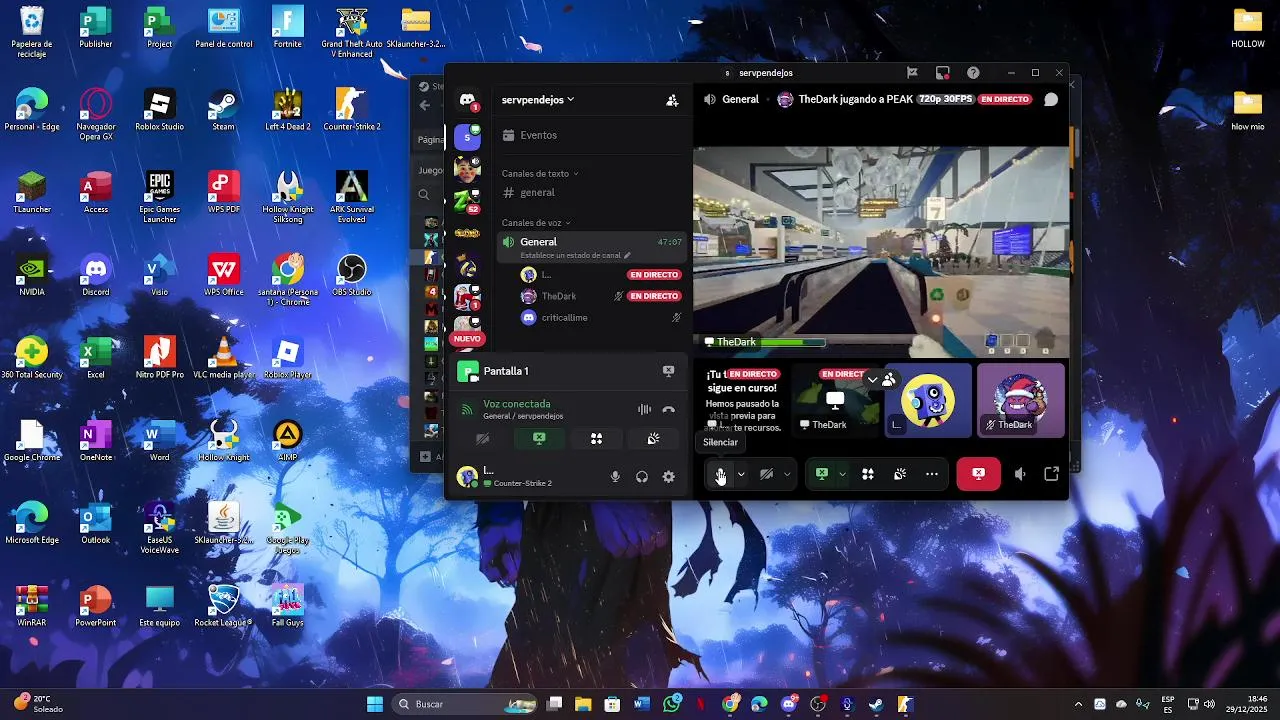Stop sharing via icon on Pantalla 1 row
The width and height of the screenshot is (1280, 720).
click(669, 371)
